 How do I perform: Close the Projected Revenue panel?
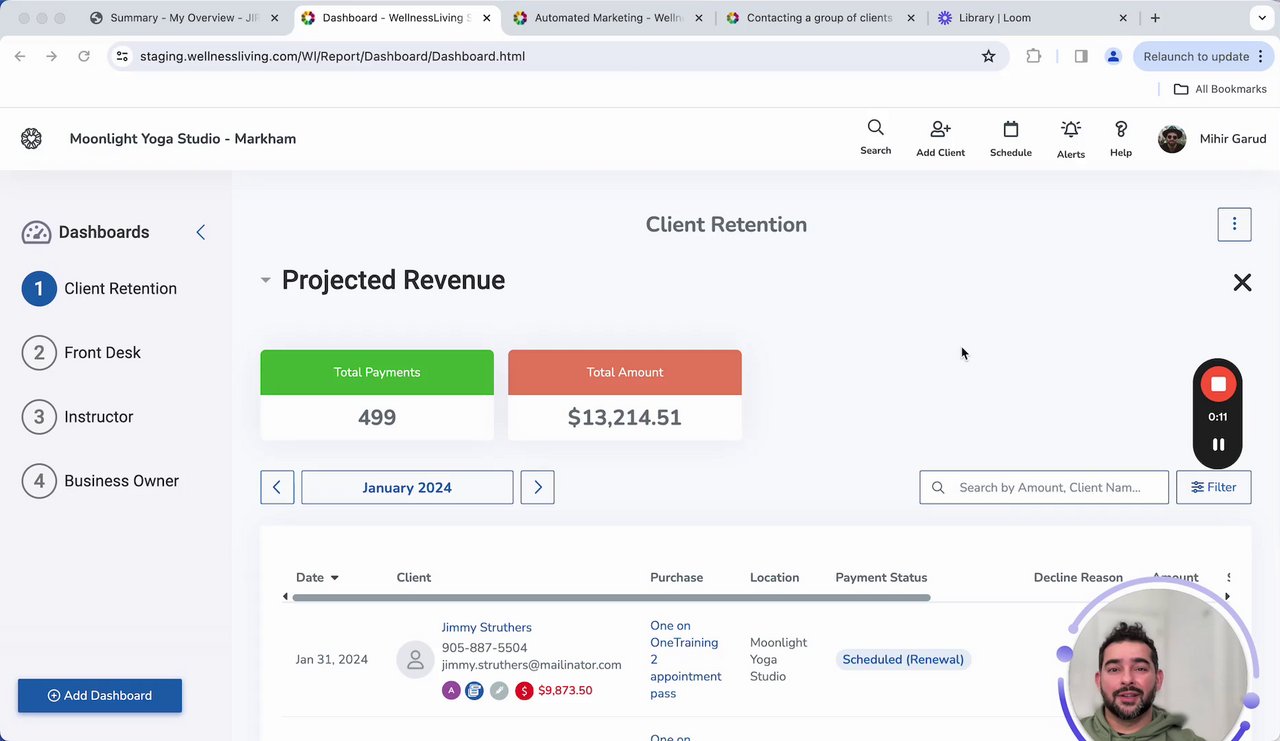click(x=1242, y=283)
